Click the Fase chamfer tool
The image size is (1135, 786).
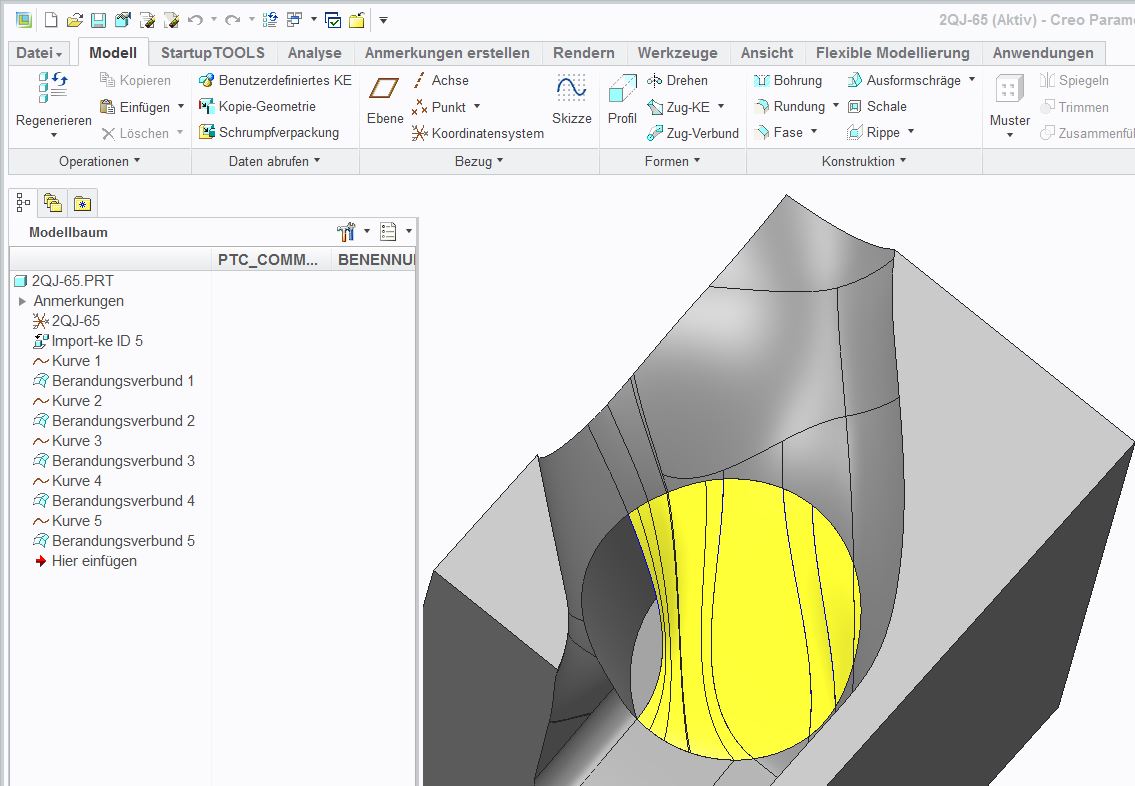click(x=778, y=132)
